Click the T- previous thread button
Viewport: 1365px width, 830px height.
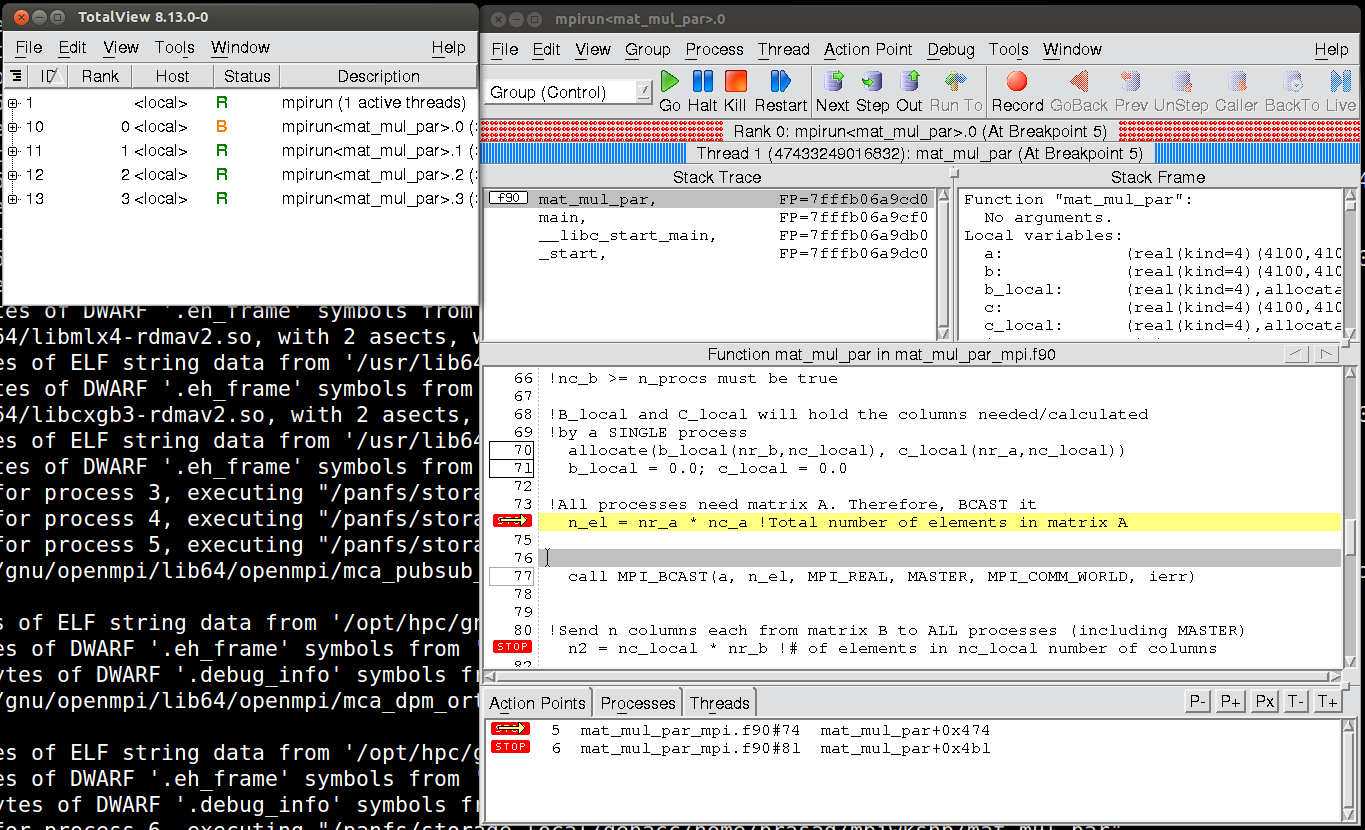click(1296, 701)
